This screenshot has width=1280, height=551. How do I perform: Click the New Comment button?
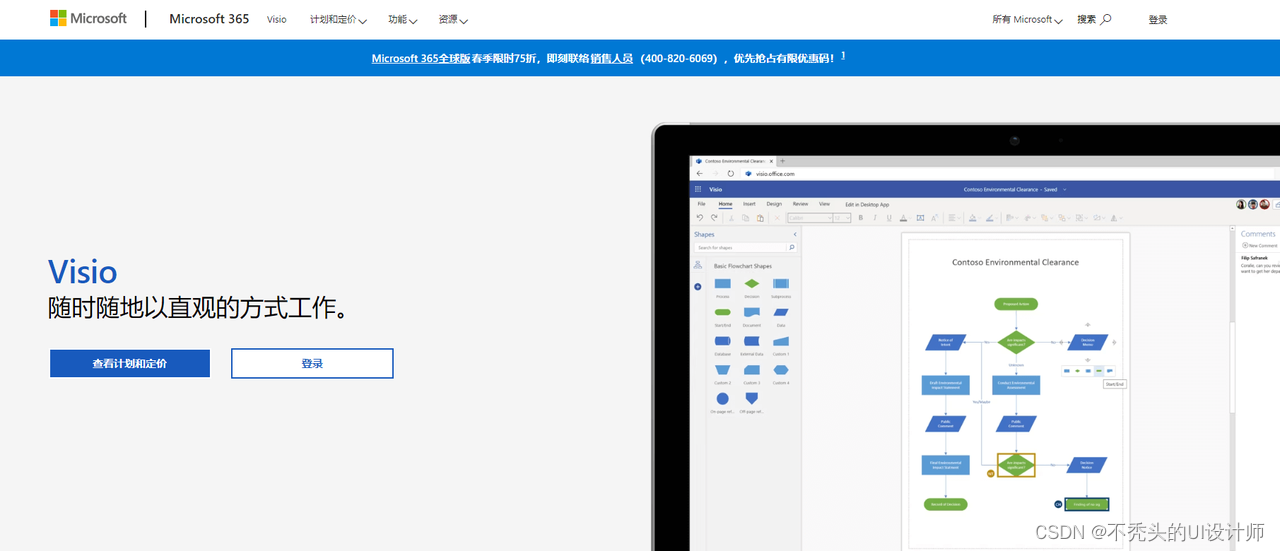click(1259, 245)
